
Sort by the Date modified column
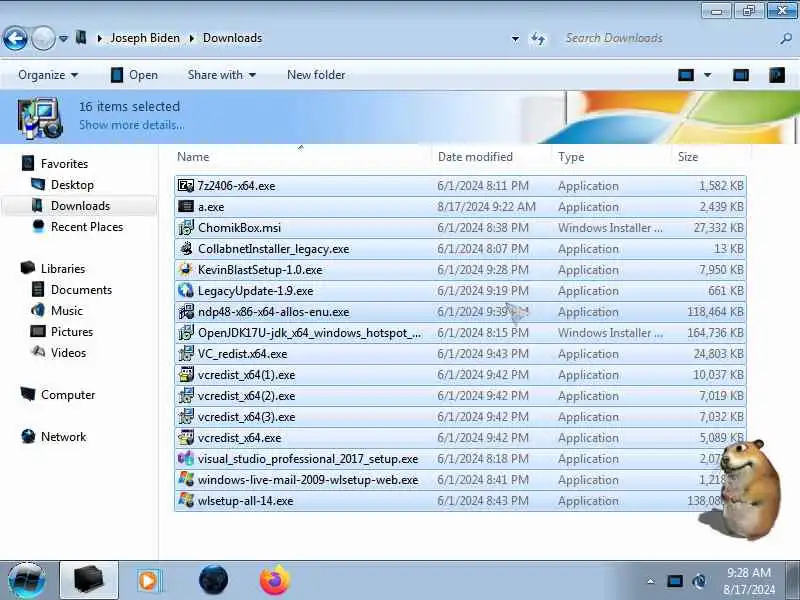click(492, 157)
